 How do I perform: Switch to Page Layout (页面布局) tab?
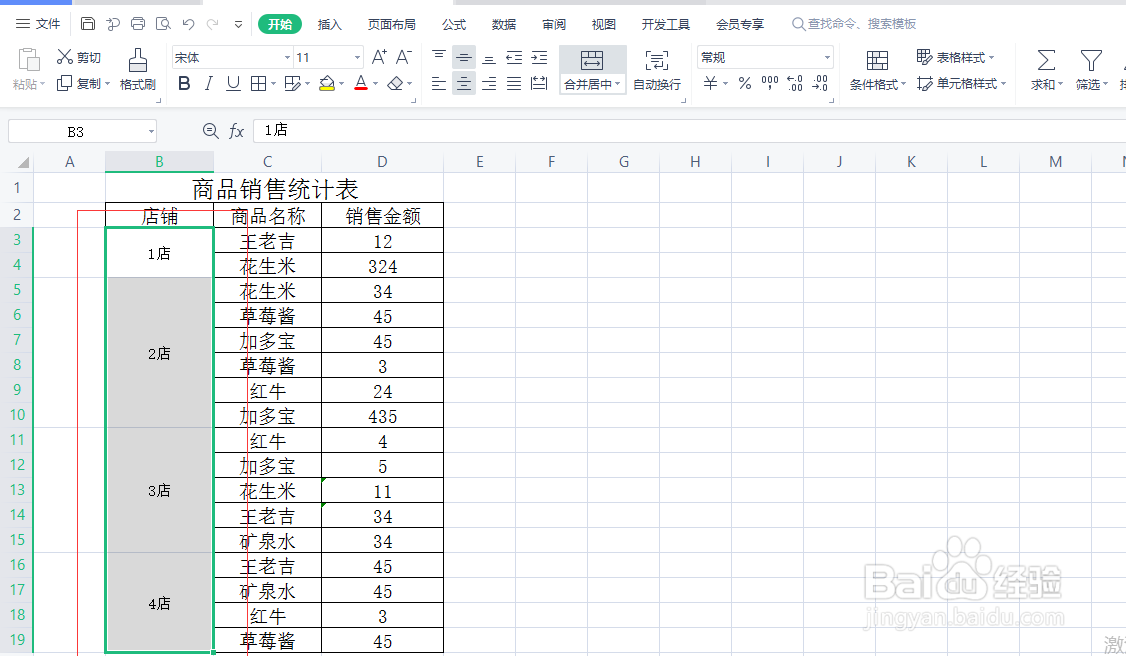tap(391, 24)
